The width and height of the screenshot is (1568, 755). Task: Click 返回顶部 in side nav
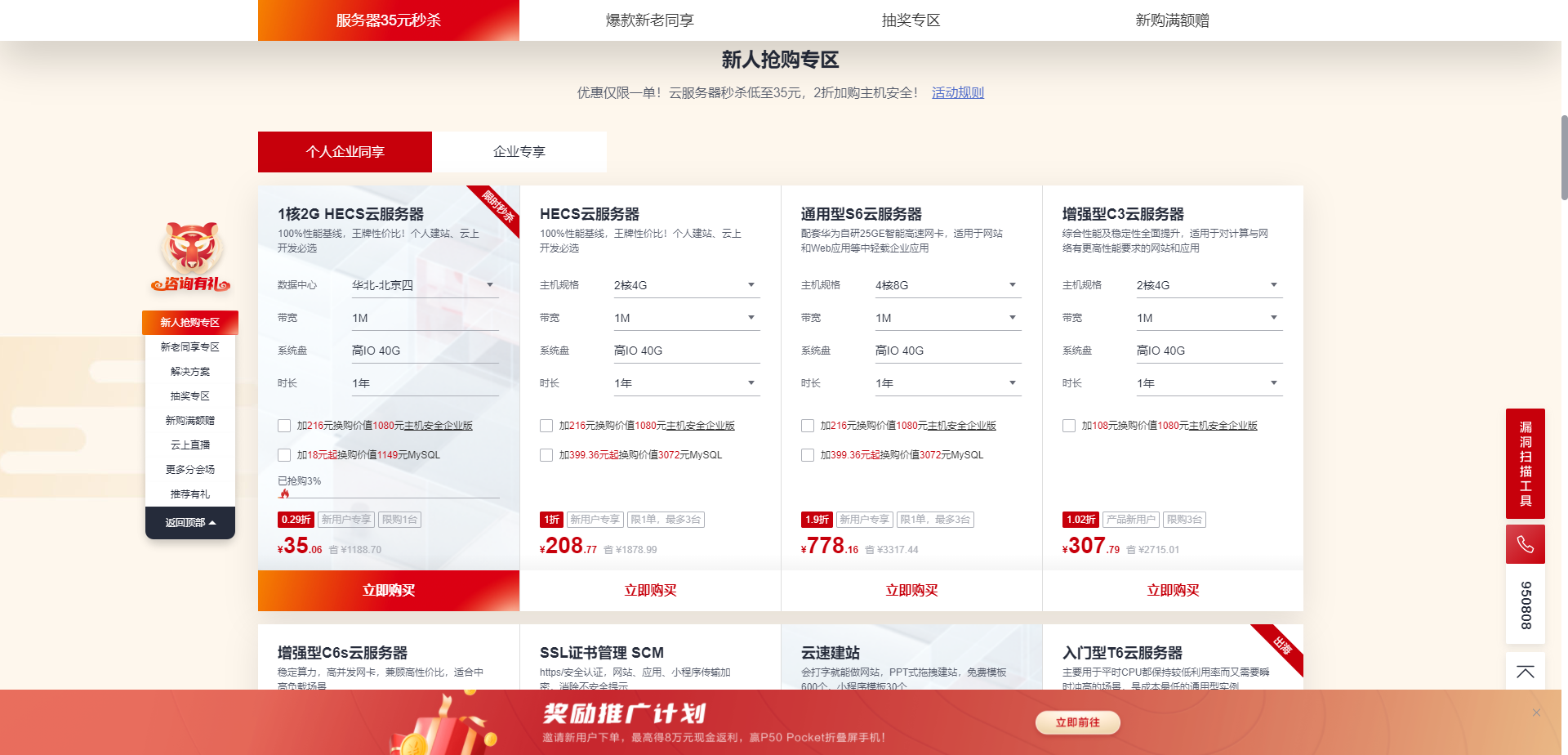point(190,523)
